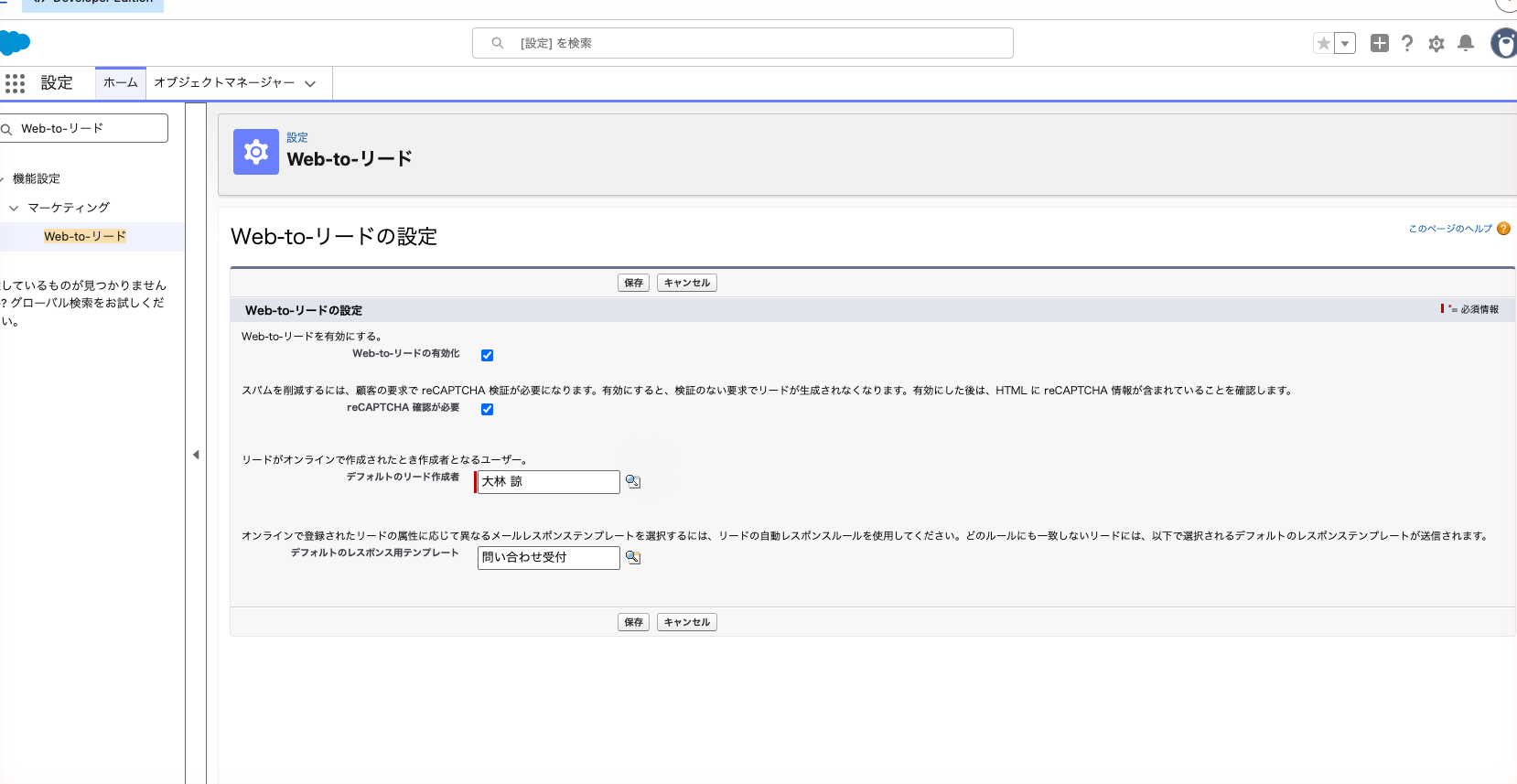The image size is (1517, 784).
Task: Click the favorites star icon
Action: pyautogui.click(x=1323, y=43)
